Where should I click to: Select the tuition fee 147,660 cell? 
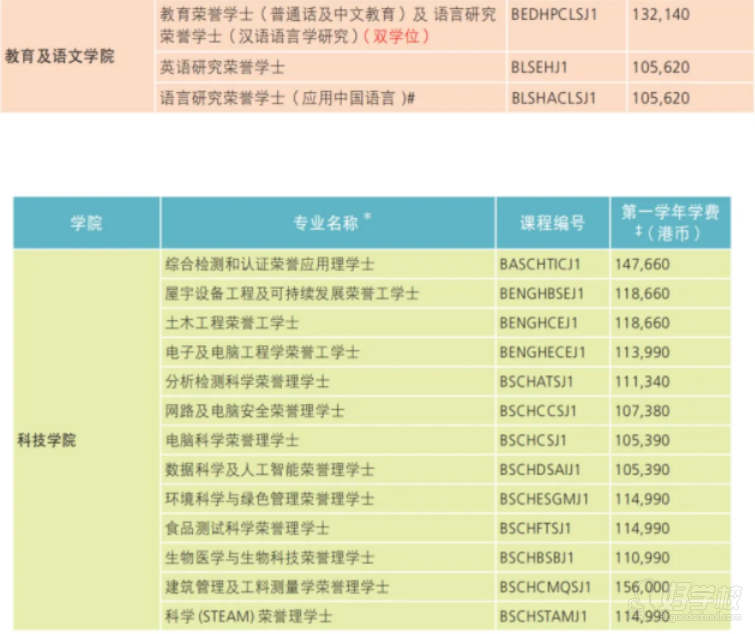coord(645,265)
